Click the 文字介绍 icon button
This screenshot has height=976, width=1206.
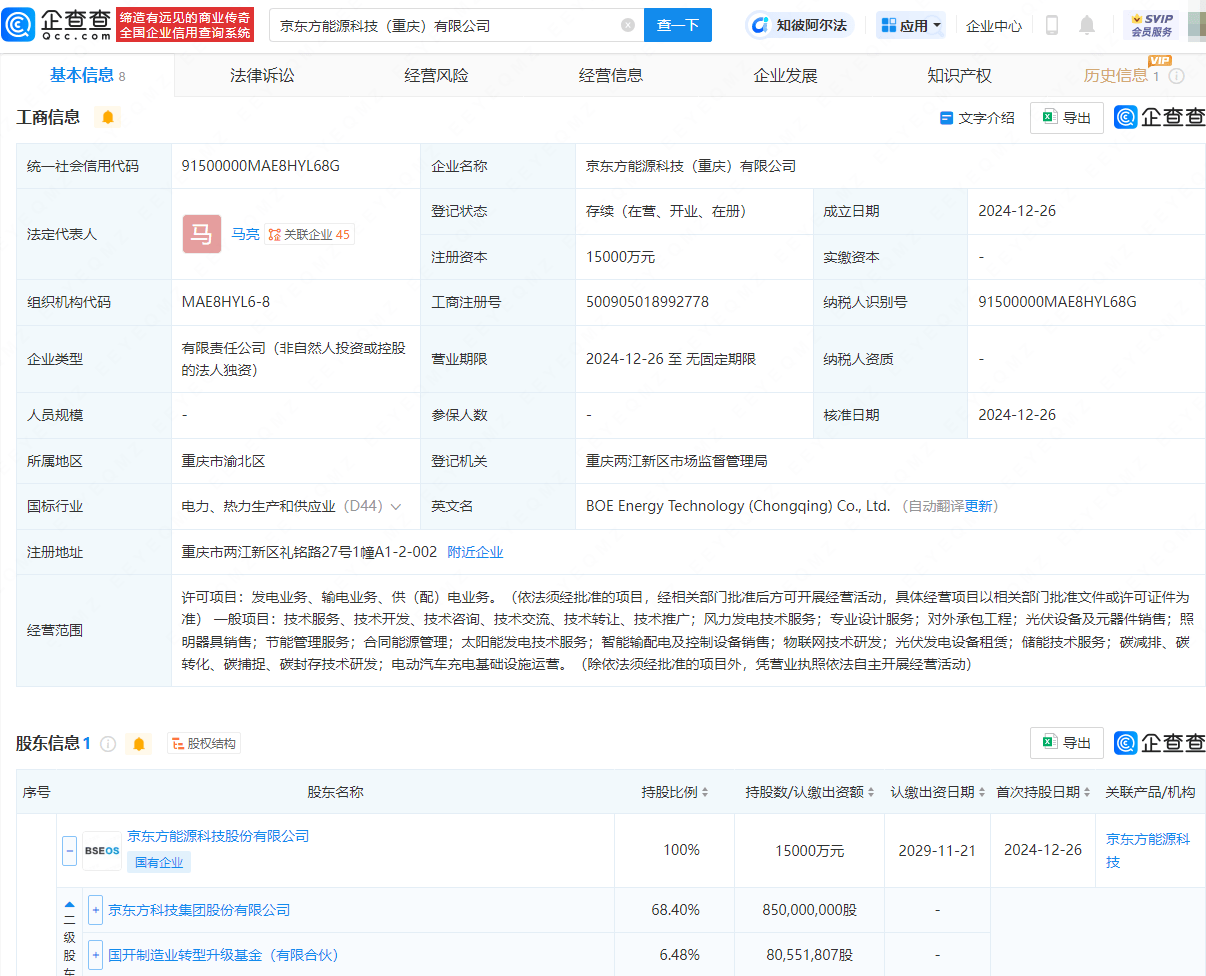(x=977, y=118)
